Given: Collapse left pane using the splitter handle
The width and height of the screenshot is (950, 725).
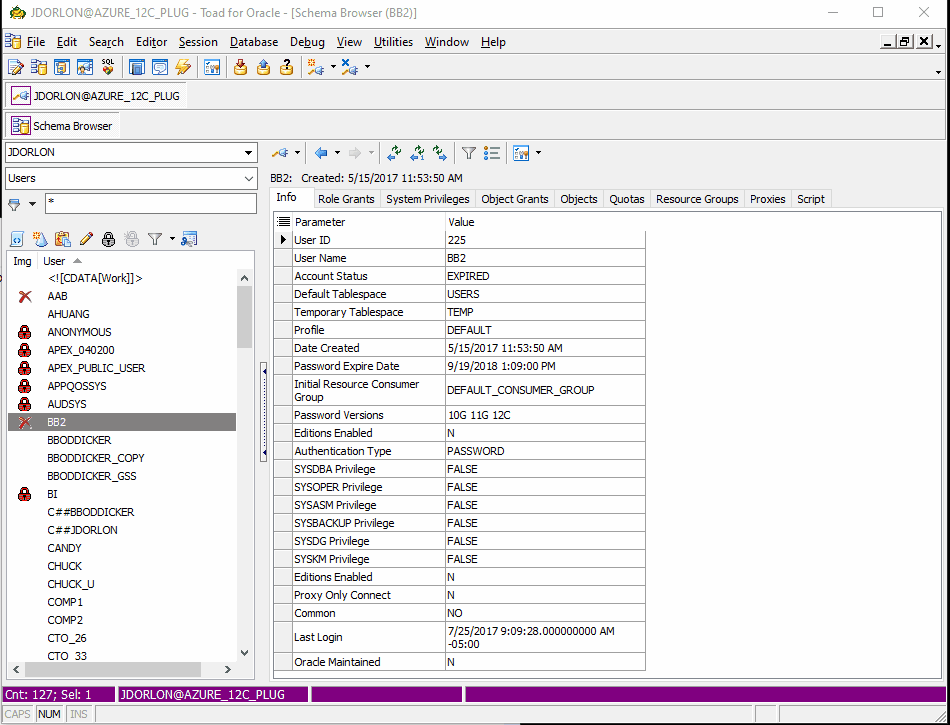Looking at the screenshot, I should (264, 411).
